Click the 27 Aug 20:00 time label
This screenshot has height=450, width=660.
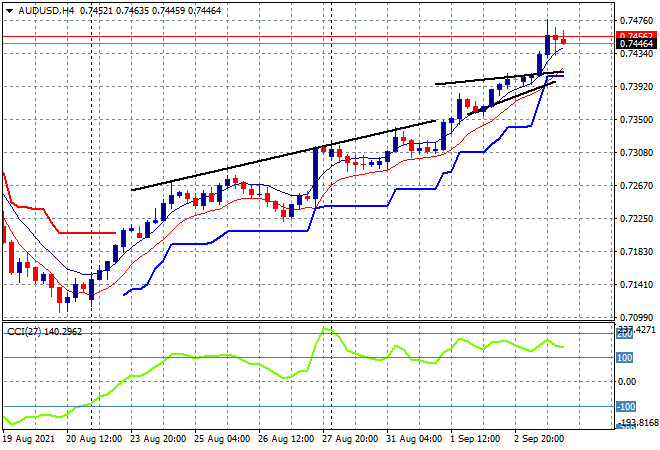[x=351, y=437]
